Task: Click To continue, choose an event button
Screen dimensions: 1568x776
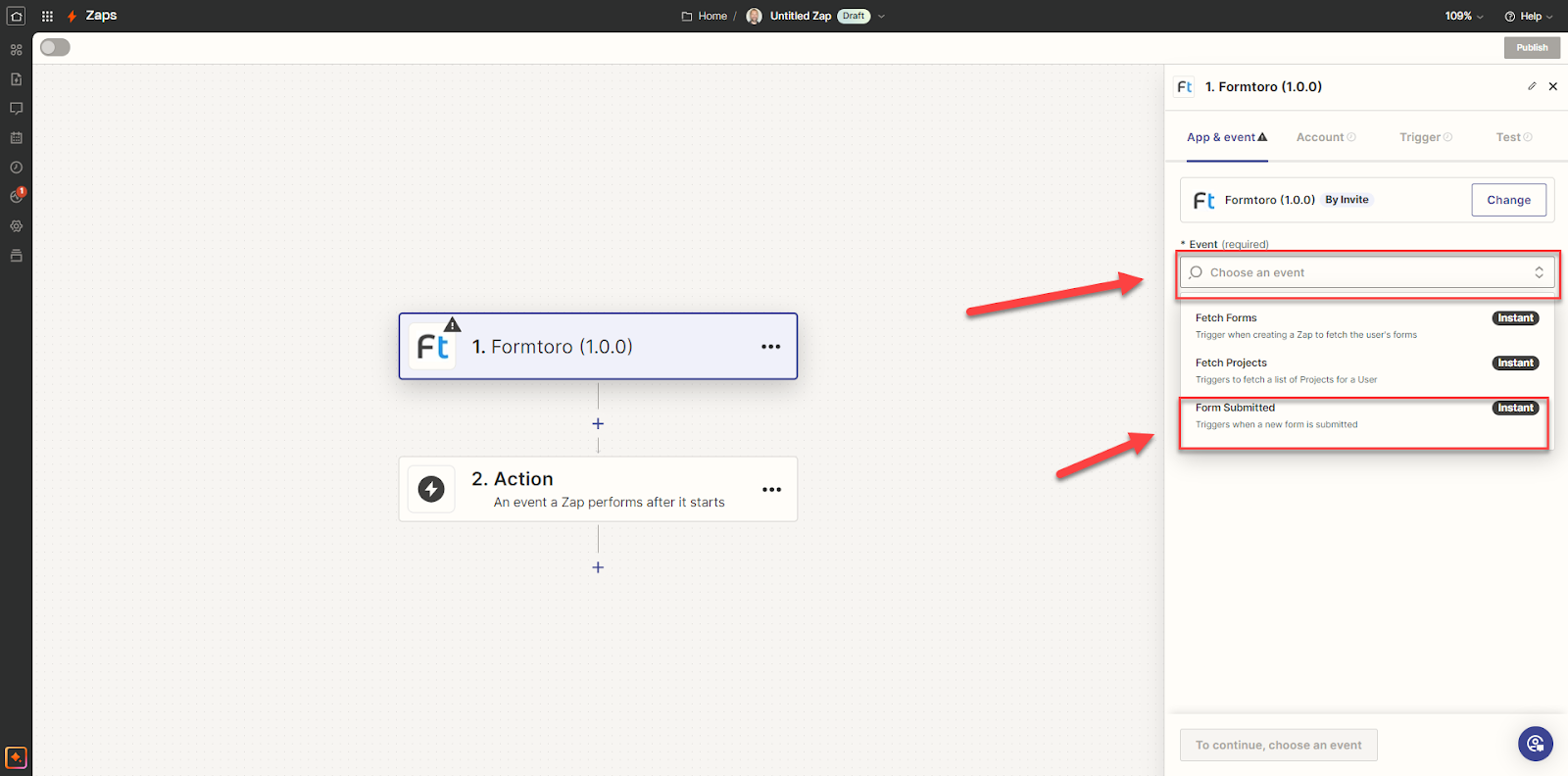Action: pyautogui.click(x=1278, y=745)
